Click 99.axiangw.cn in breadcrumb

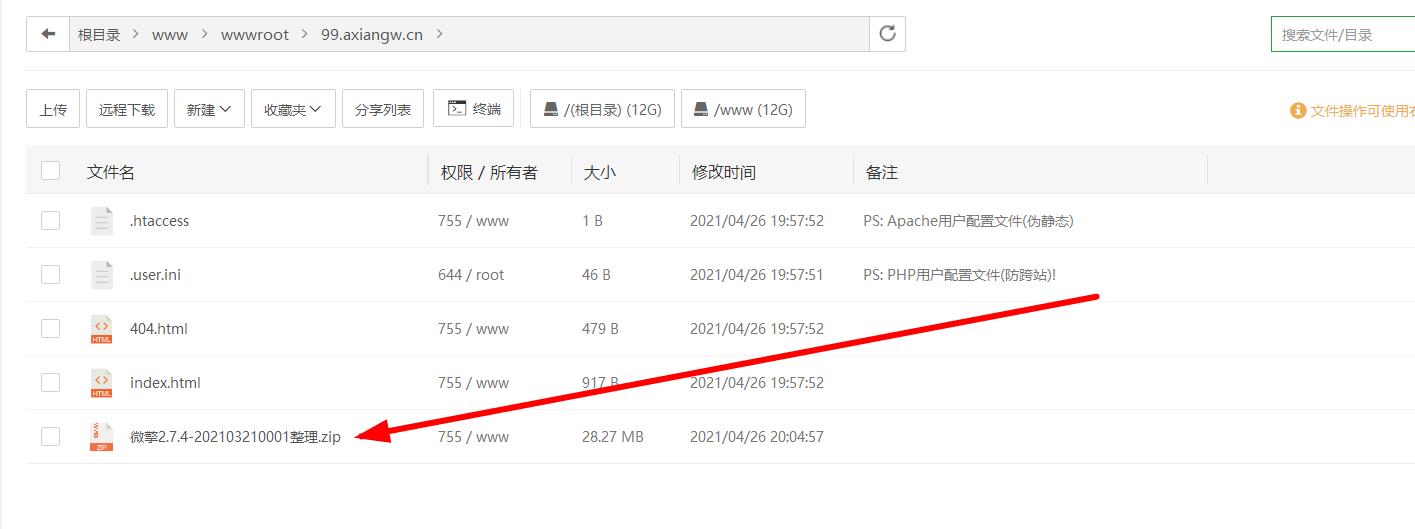[372, 34]
